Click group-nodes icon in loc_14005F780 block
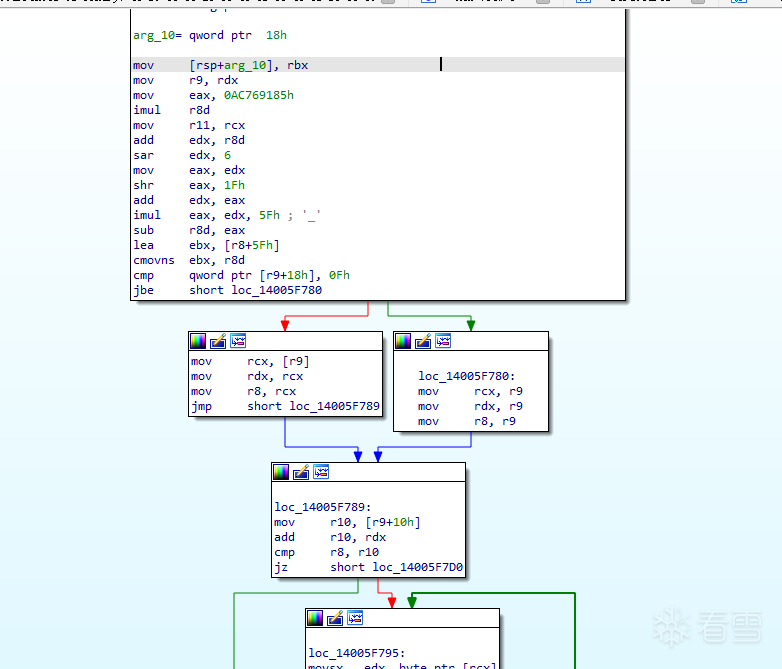This screenshot has height=669, width=782. [x=443, y=341]
